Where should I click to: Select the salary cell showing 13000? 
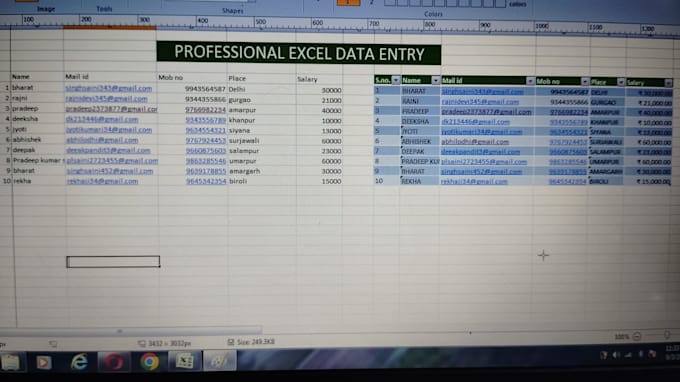(x=331, y=131)
